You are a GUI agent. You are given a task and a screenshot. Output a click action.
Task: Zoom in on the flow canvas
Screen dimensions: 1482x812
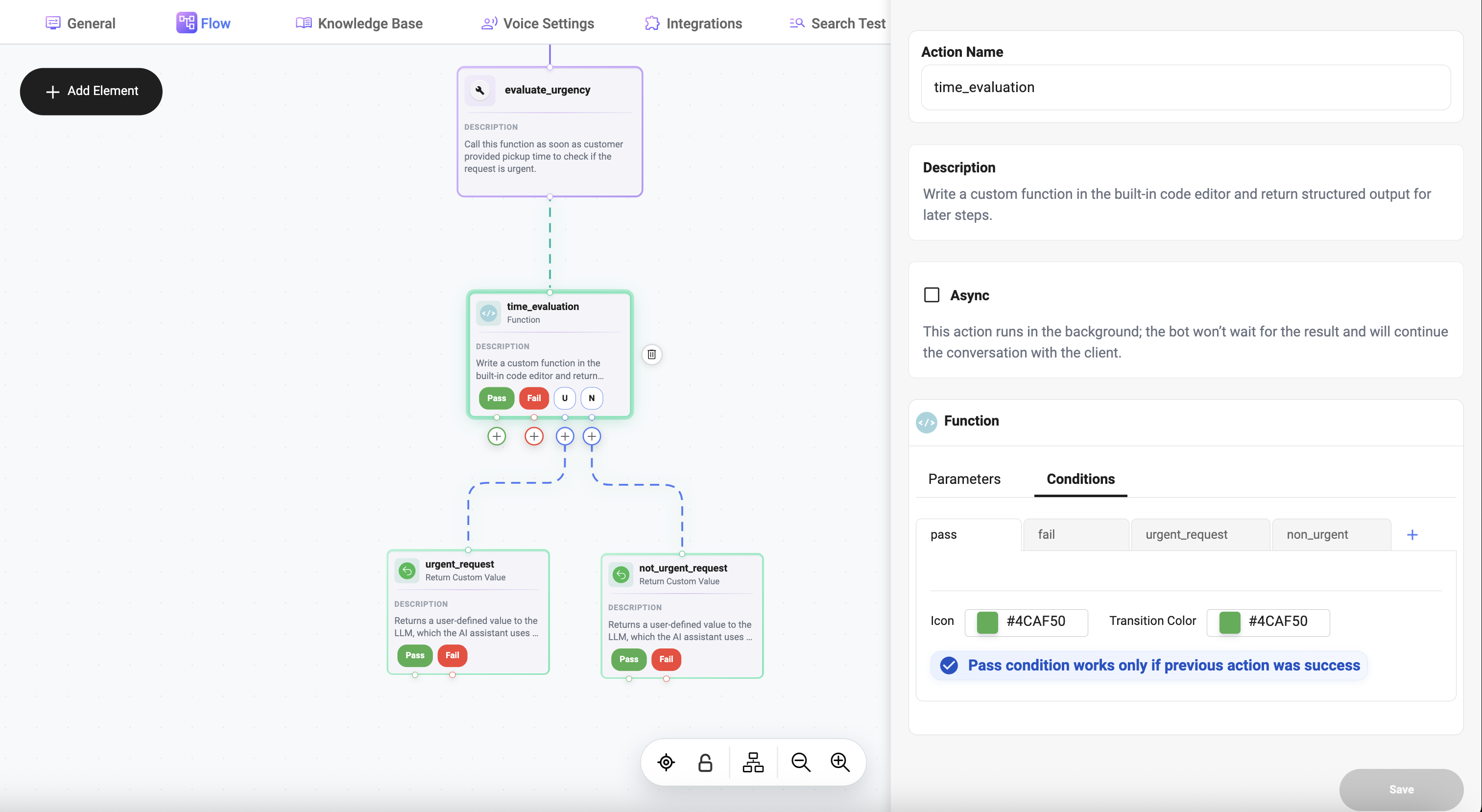coord(840,763)
